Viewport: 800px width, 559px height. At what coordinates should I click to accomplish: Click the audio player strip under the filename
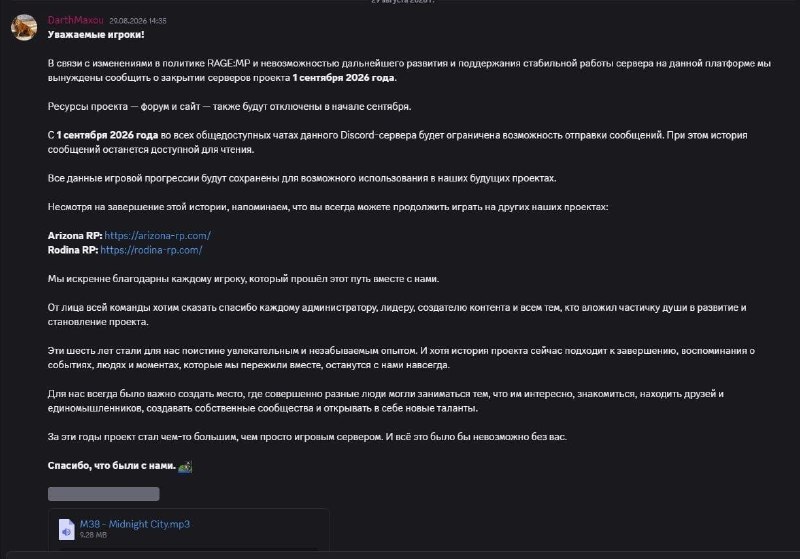pos(188,549)
